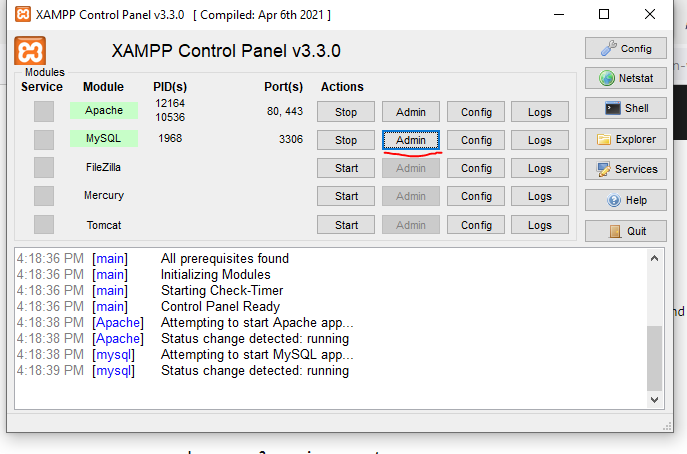Click the Apache PID 12164 value
This screenshot has width=687, height=454.
click(x=170, y=103)
